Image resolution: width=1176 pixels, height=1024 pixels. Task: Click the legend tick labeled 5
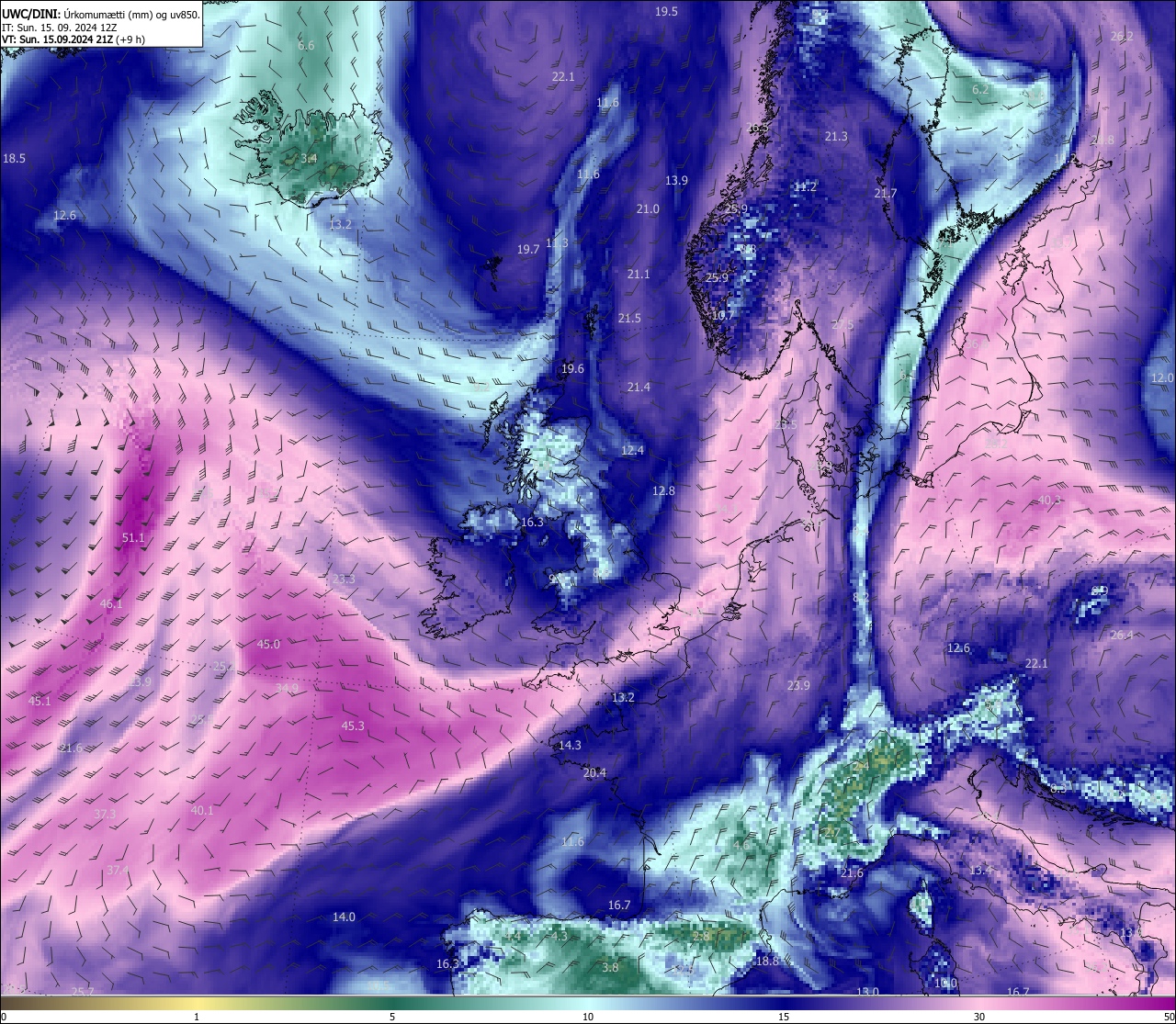392,1017
